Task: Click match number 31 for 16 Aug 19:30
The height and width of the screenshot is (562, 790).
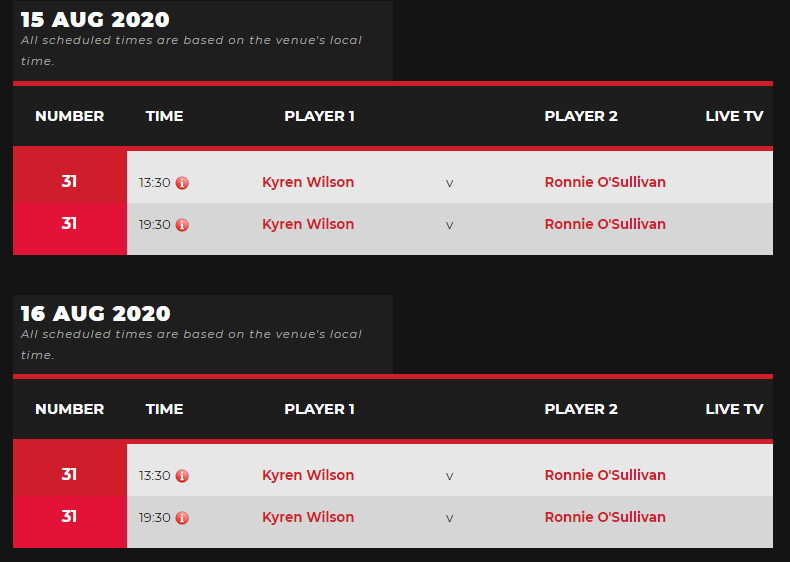Action: click(x=69, y=517)
